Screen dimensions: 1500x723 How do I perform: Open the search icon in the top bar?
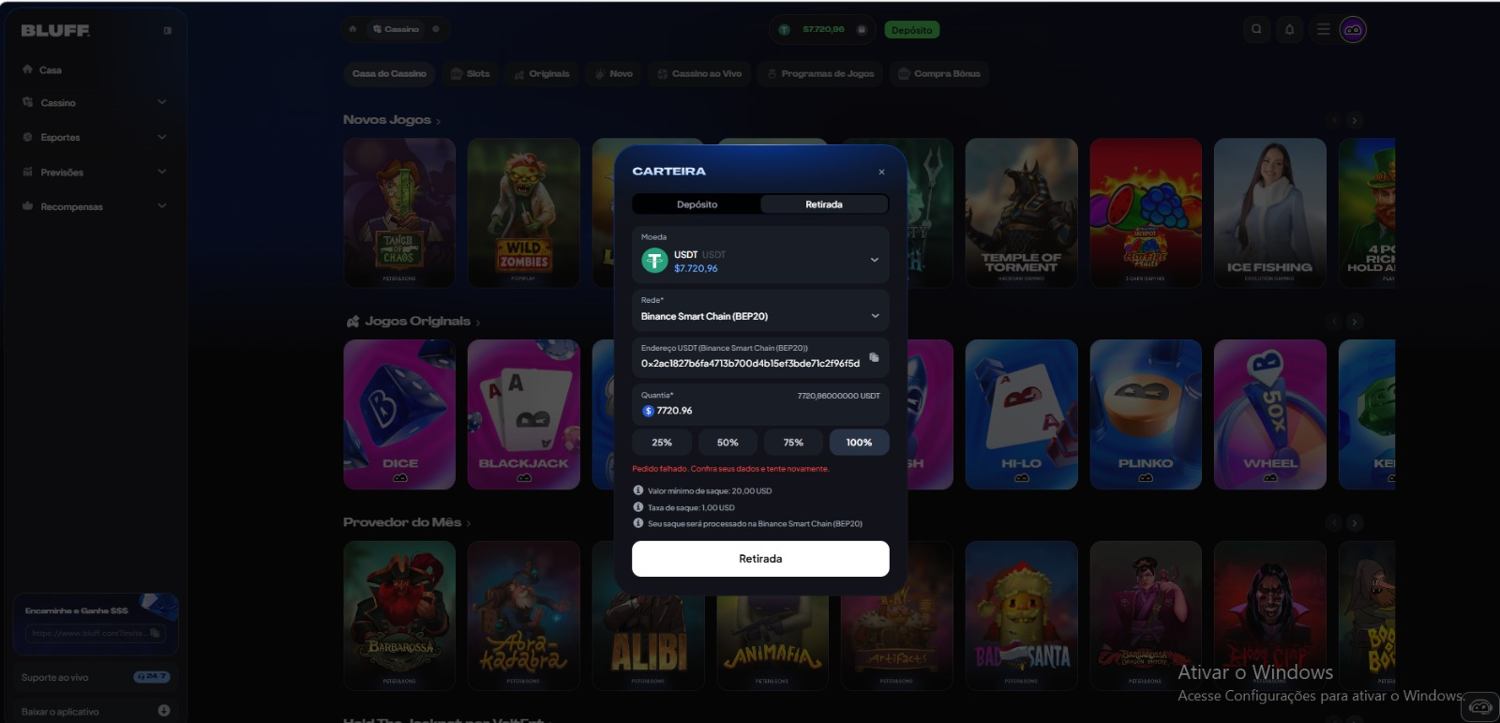pyautogui.click(x=1257, y=29)
